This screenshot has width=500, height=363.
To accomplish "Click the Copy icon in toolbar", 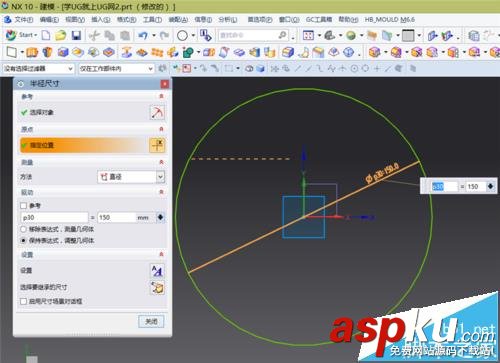I will [x=109, y=35].
